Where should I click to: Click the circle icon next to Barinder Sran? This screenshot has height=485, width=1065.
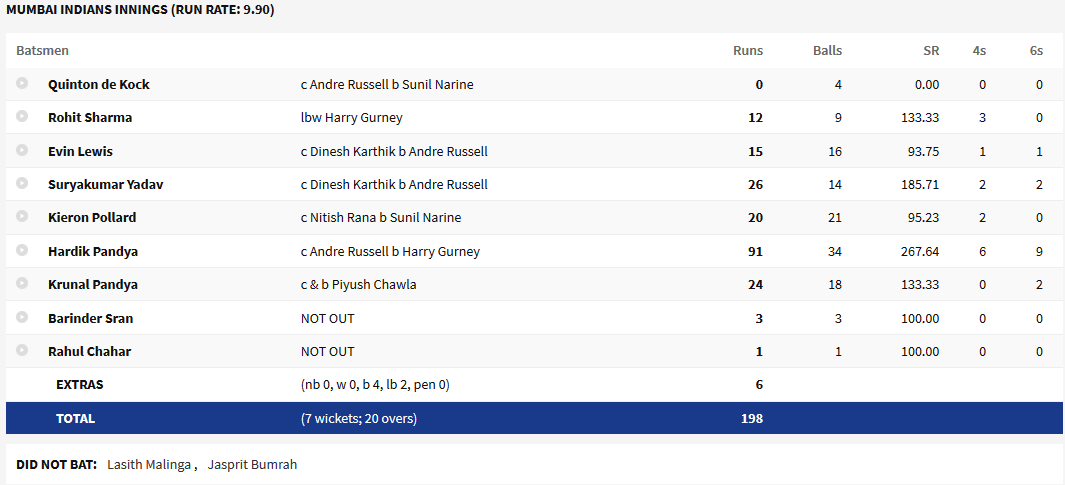[x=22, y=318]
